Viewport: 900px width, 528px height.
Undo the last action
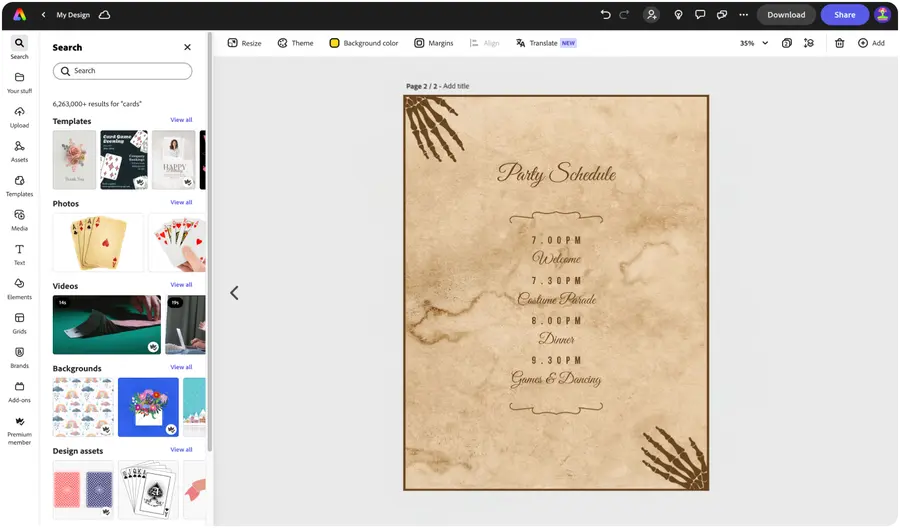(606, 15)
